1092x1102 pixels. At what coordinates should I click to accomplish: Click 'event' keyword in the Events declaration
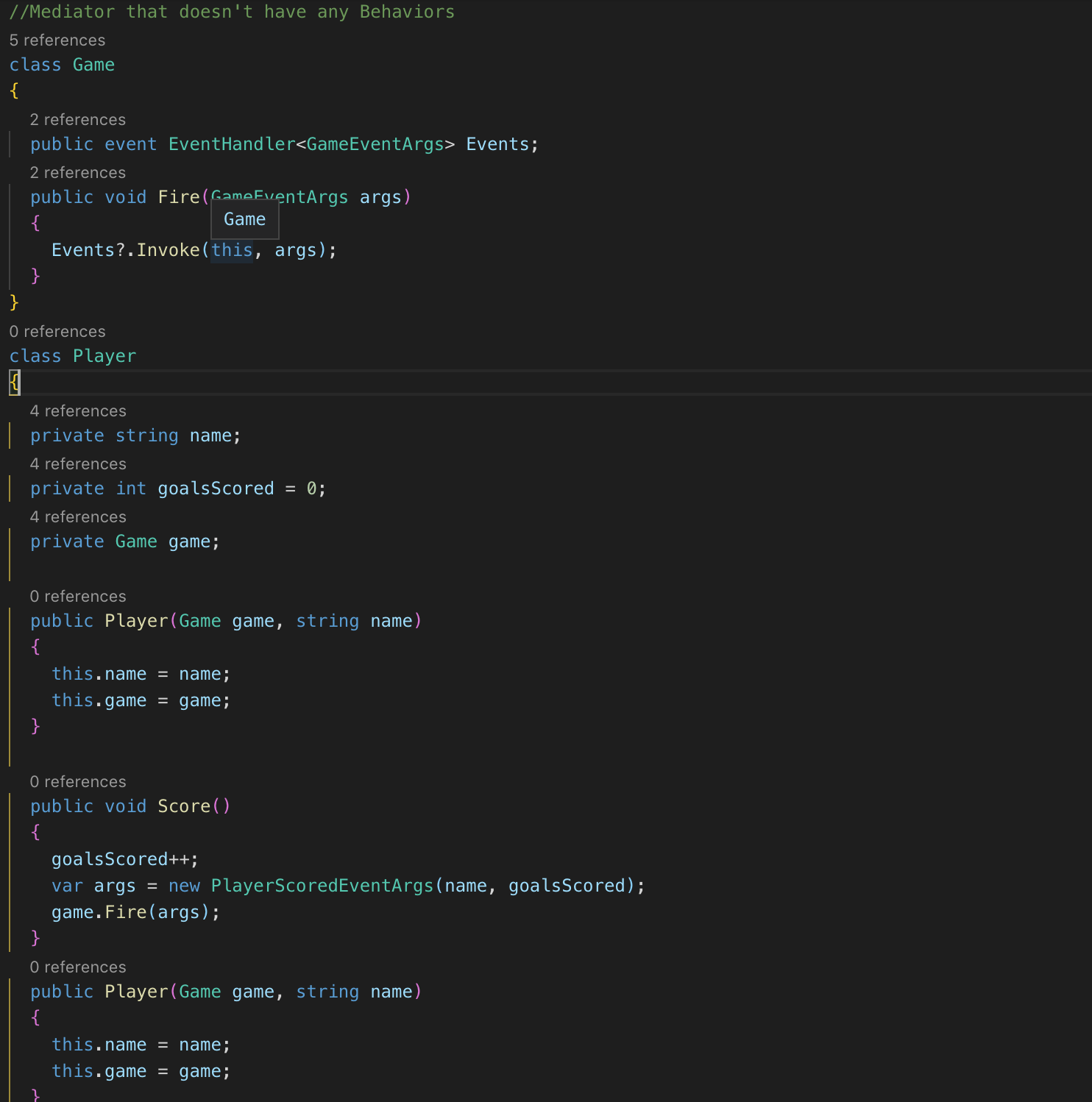(131, 144)
